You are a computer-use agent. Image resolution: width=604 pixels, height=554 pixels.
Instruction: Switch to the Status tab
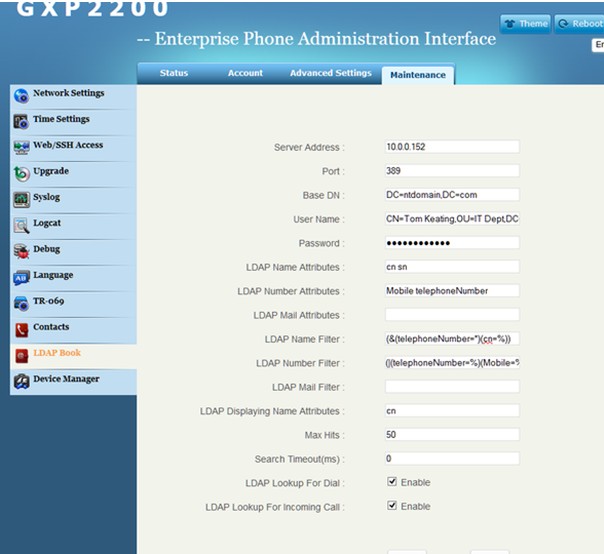[x=174, y=73]
